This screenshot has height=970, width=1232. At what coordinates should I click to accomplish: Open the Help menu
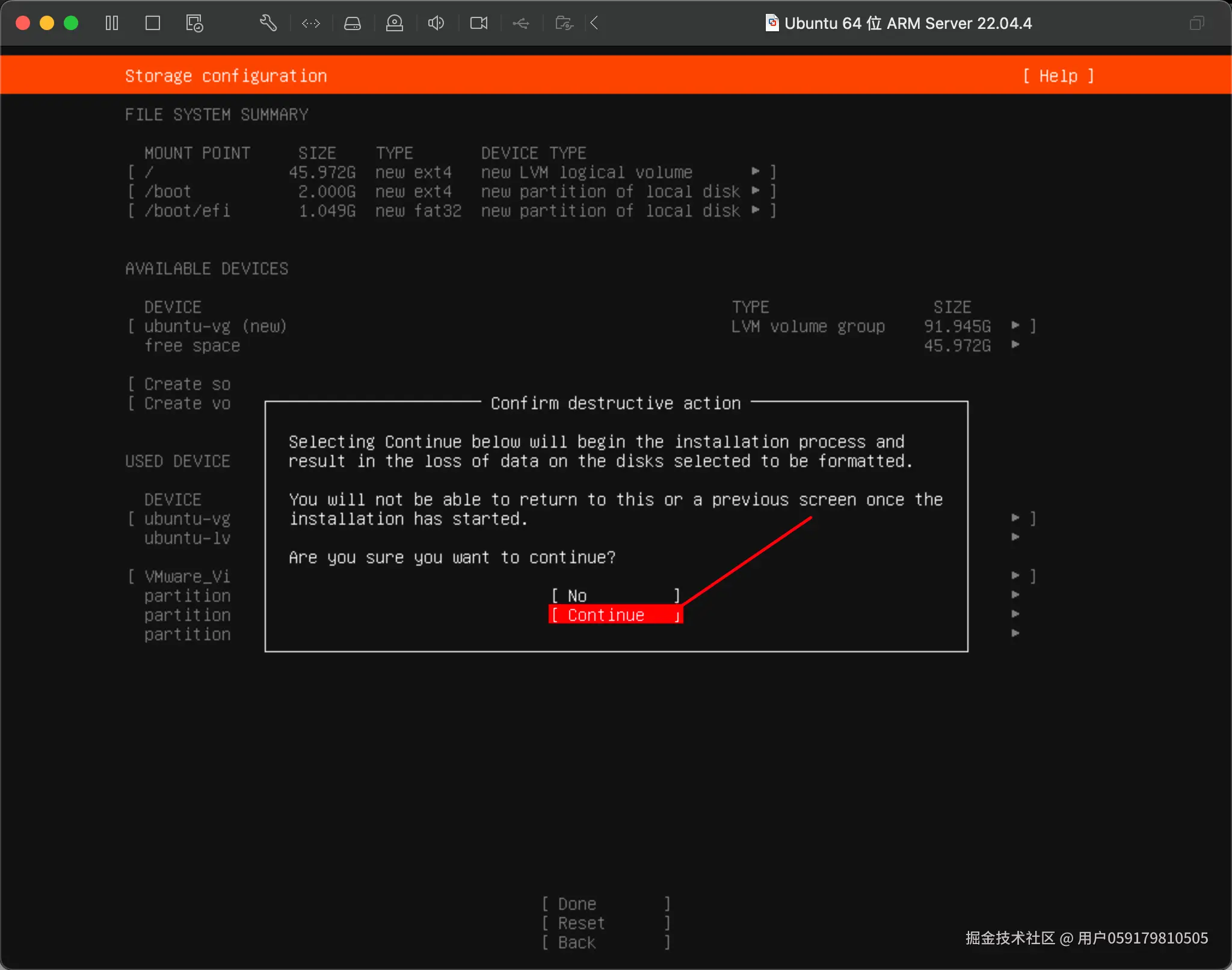pos(1058,76)
